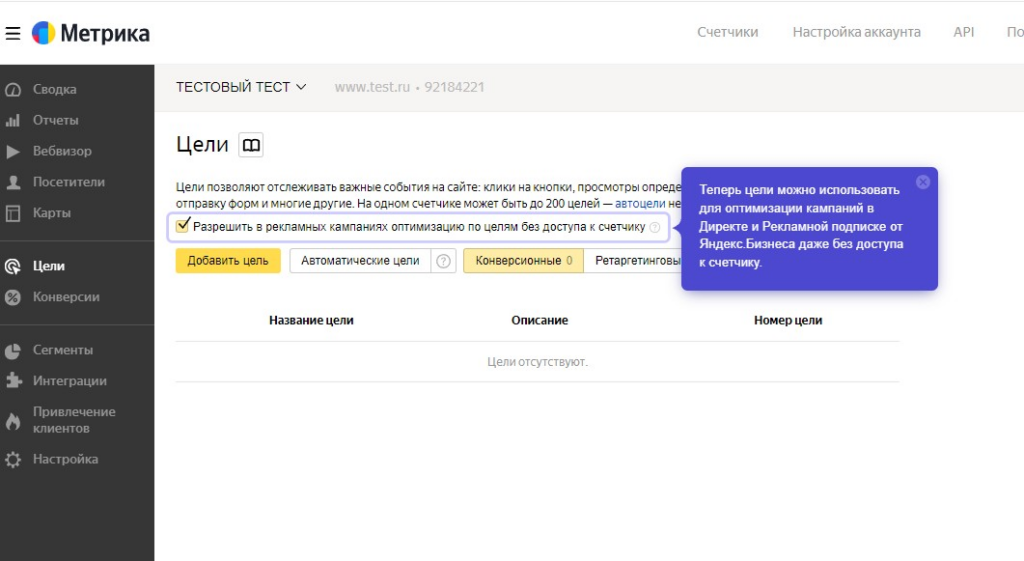Click the Добавить цель button
Screen dimensions: 1024x561
click(x=228, y=261)
